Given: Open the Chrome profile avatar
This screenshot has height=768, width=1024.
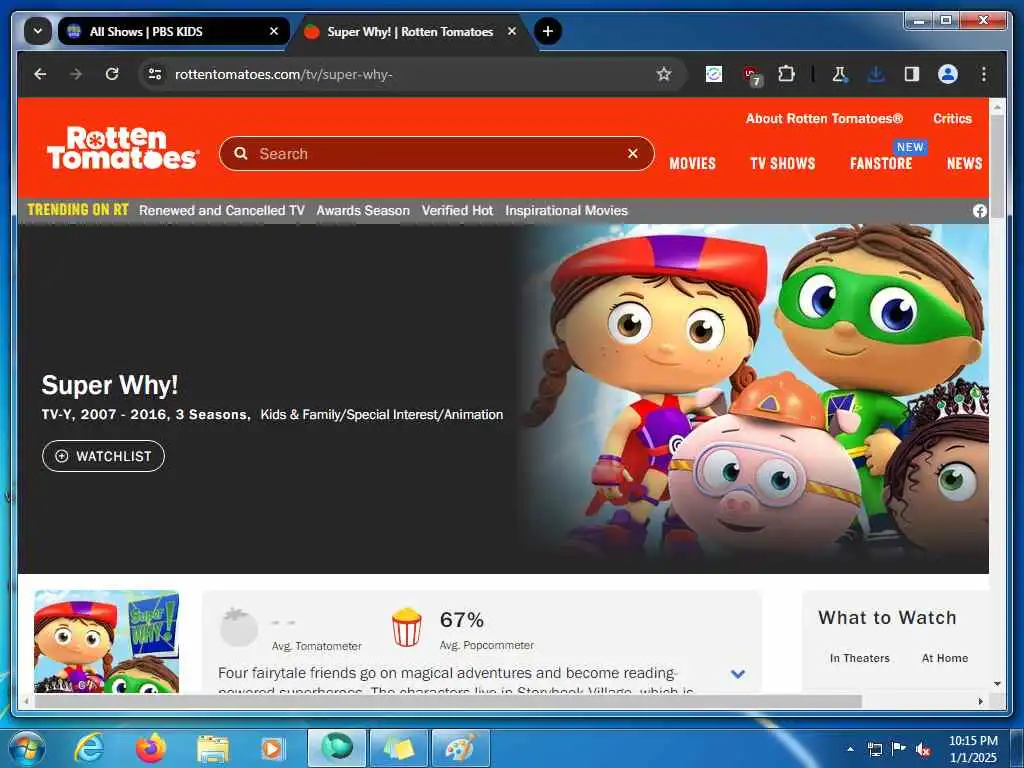Looking at the screenshot, I should point(948,74).
